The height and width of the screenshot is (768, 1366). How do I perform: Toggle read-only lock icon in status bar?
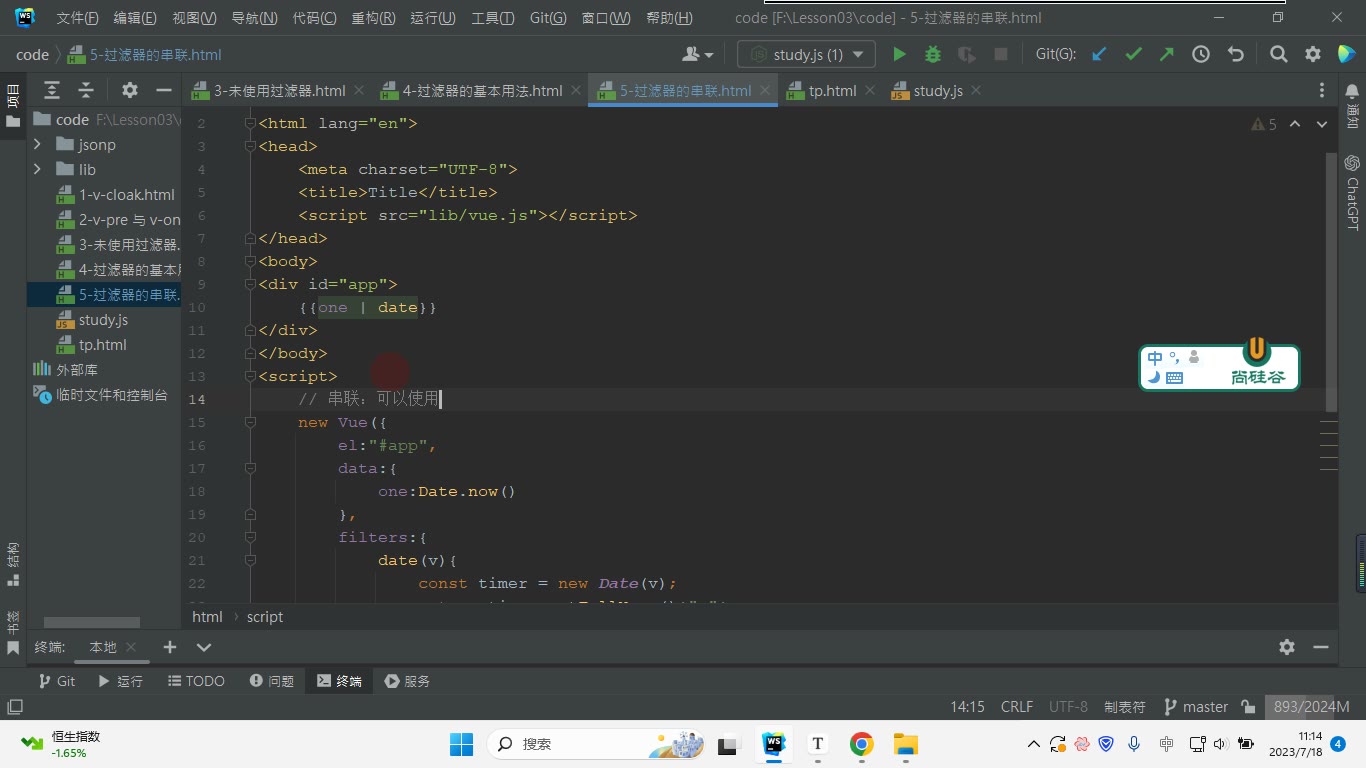point(1248,706)
